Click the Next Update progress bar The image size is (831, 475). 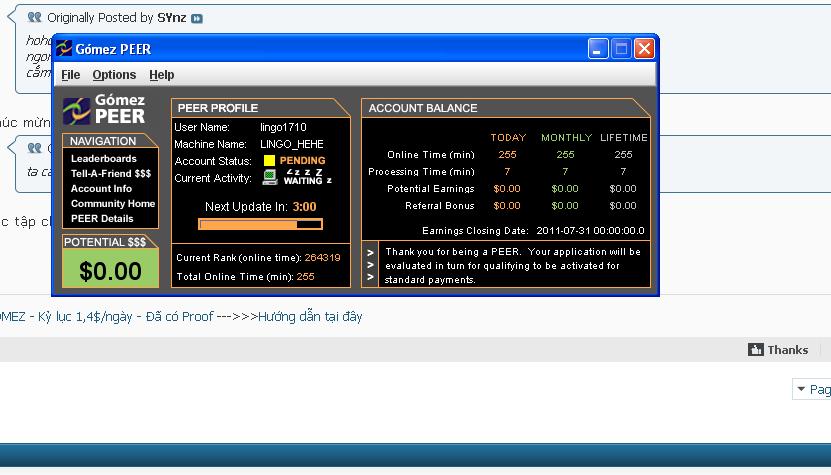(x=260, y=224)
